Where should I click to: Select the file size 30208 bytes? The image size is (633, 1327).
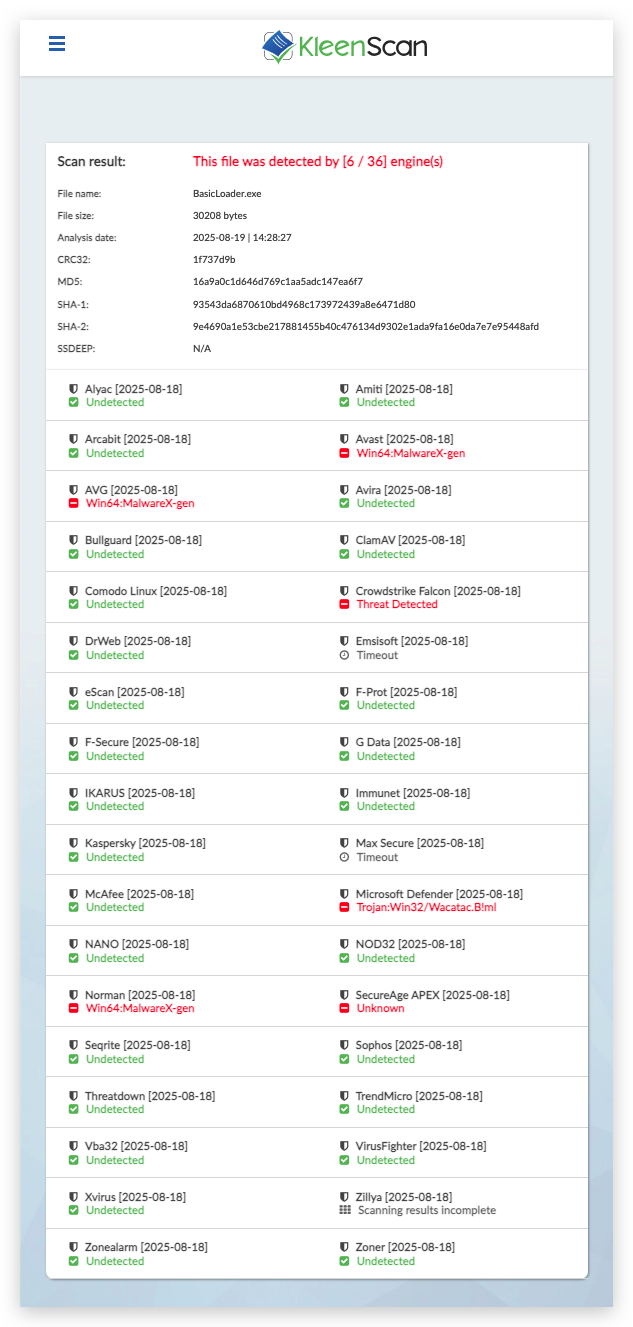tap(220, 216)
